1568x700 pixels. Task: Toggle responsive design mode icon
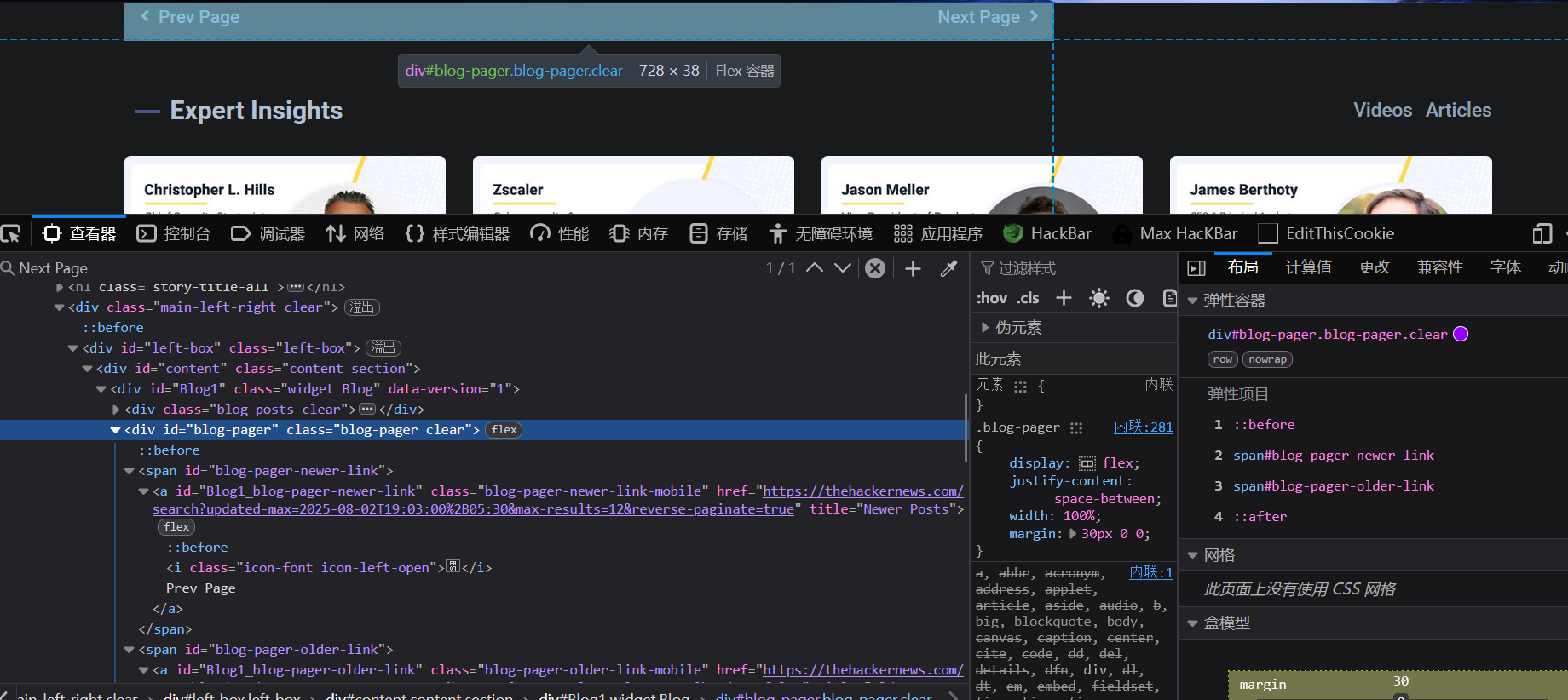1542,233
